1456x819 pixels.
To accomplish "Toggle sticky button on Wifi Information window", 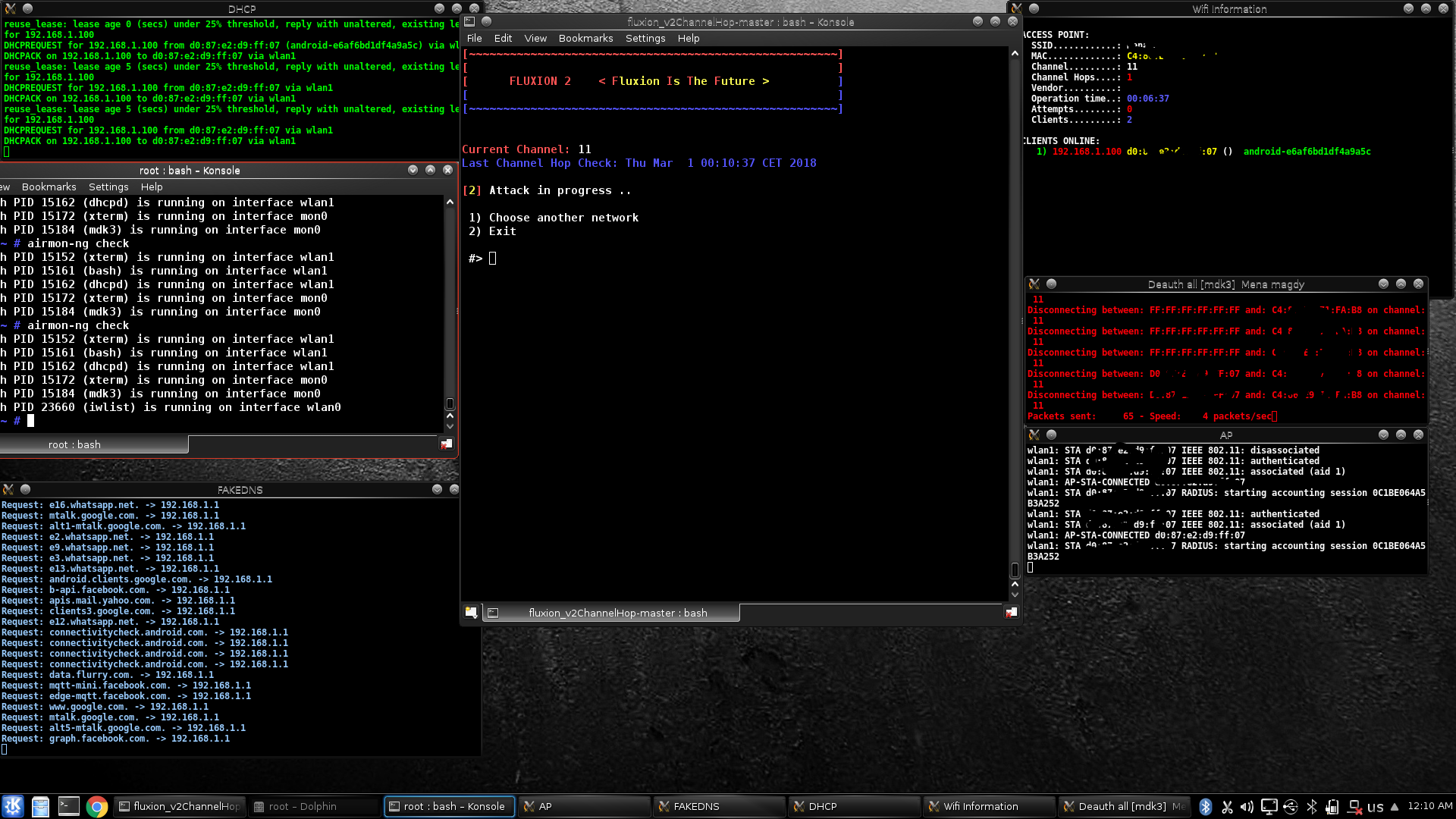I will (x=1034, y=8).
